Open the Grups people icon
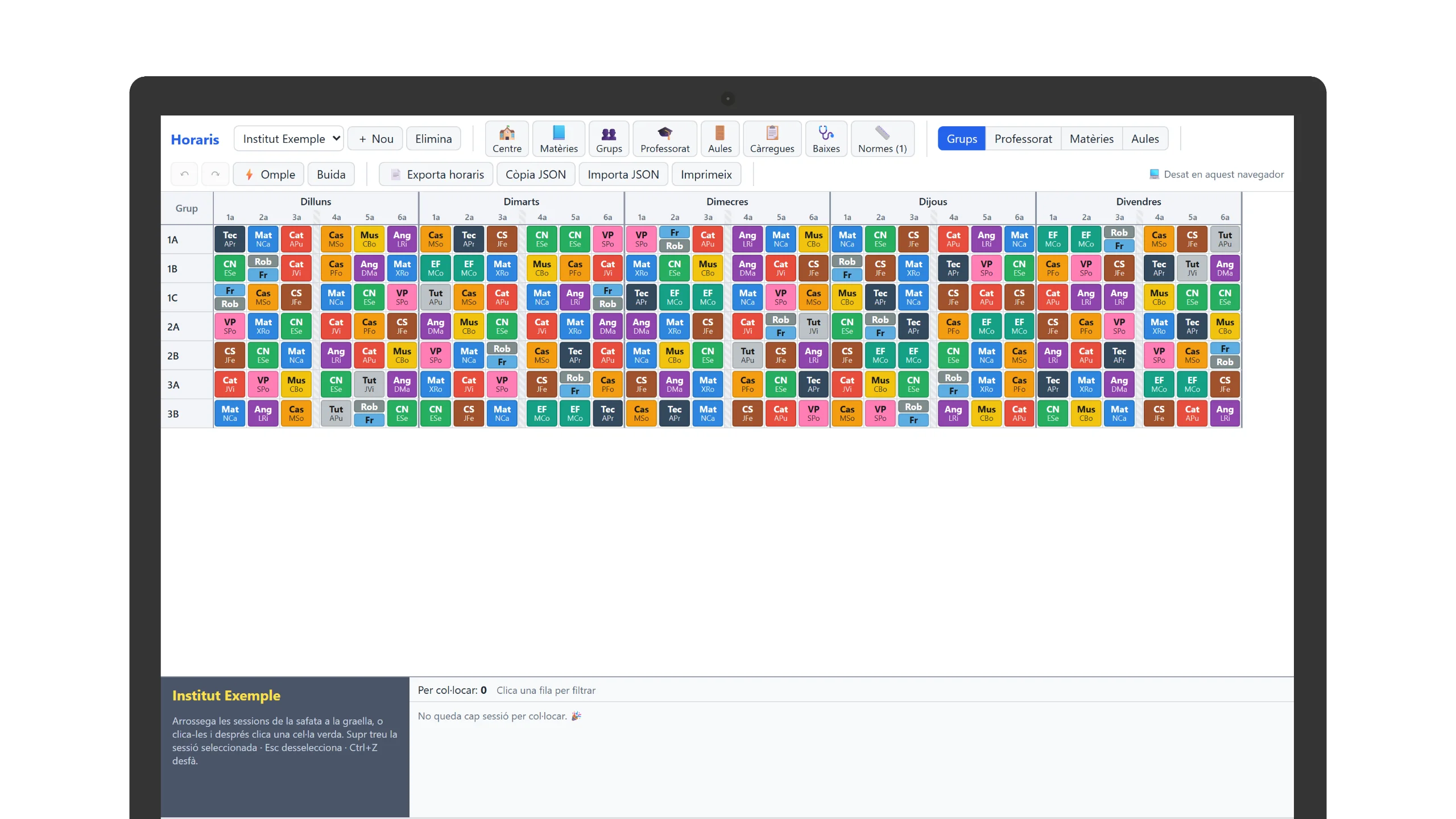This screenshot has width=1456, height=819. point(609,139)
